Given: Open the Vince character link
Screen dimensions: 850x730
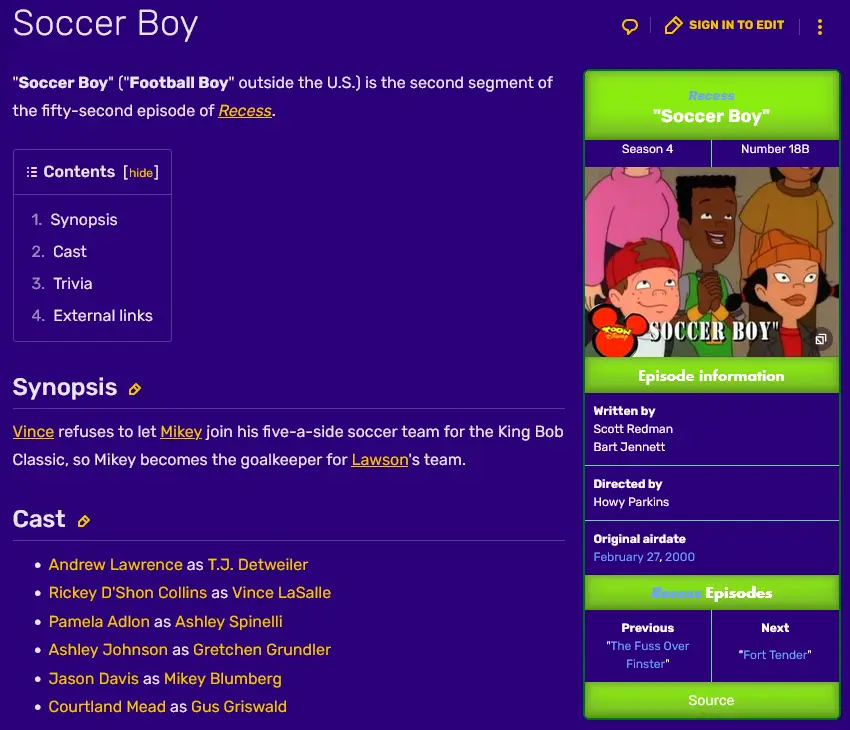Looking at the screenshot, I should pos(33,432).
